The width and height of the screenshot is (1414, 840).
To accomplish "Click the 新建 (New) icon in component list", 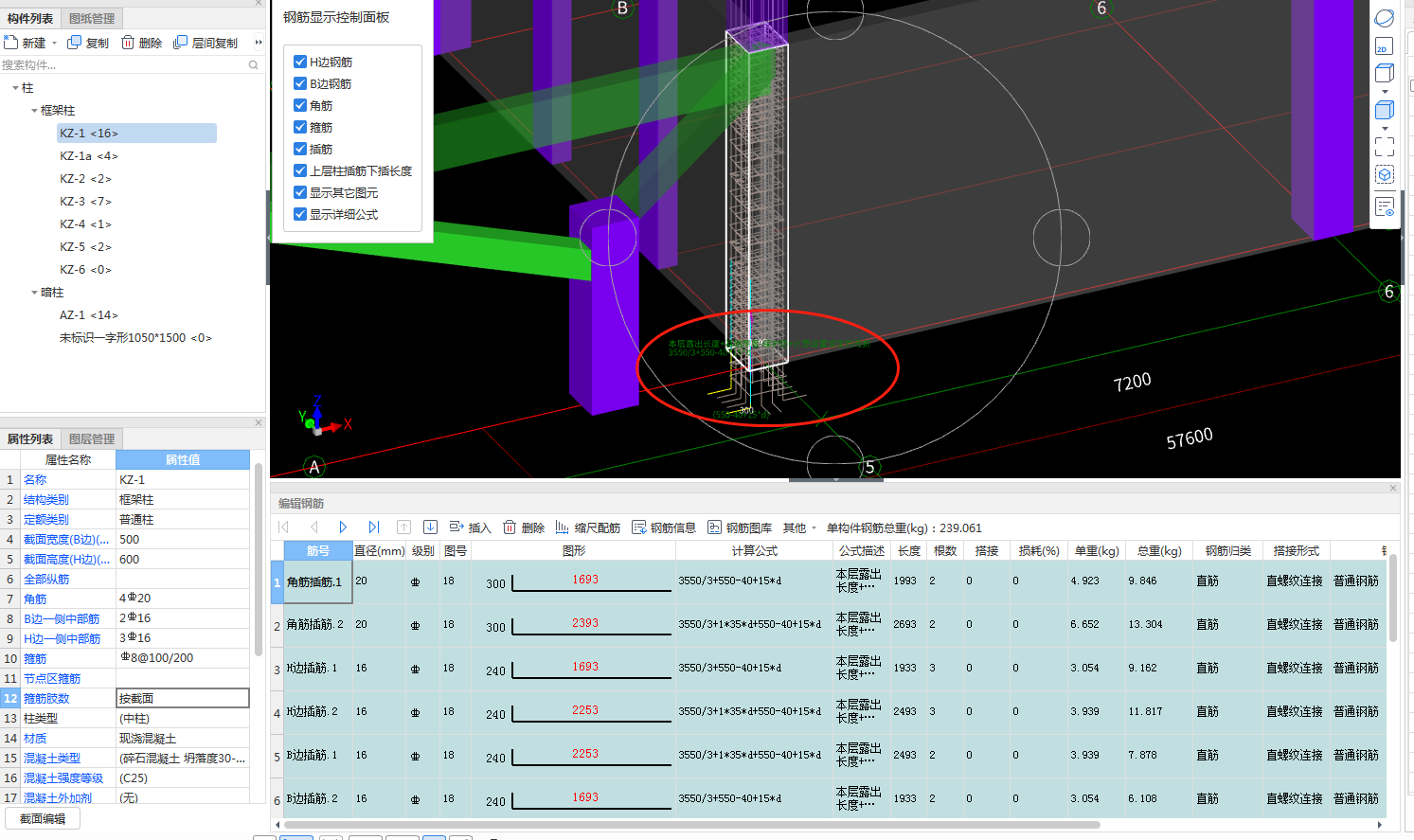I will point(11,43).
